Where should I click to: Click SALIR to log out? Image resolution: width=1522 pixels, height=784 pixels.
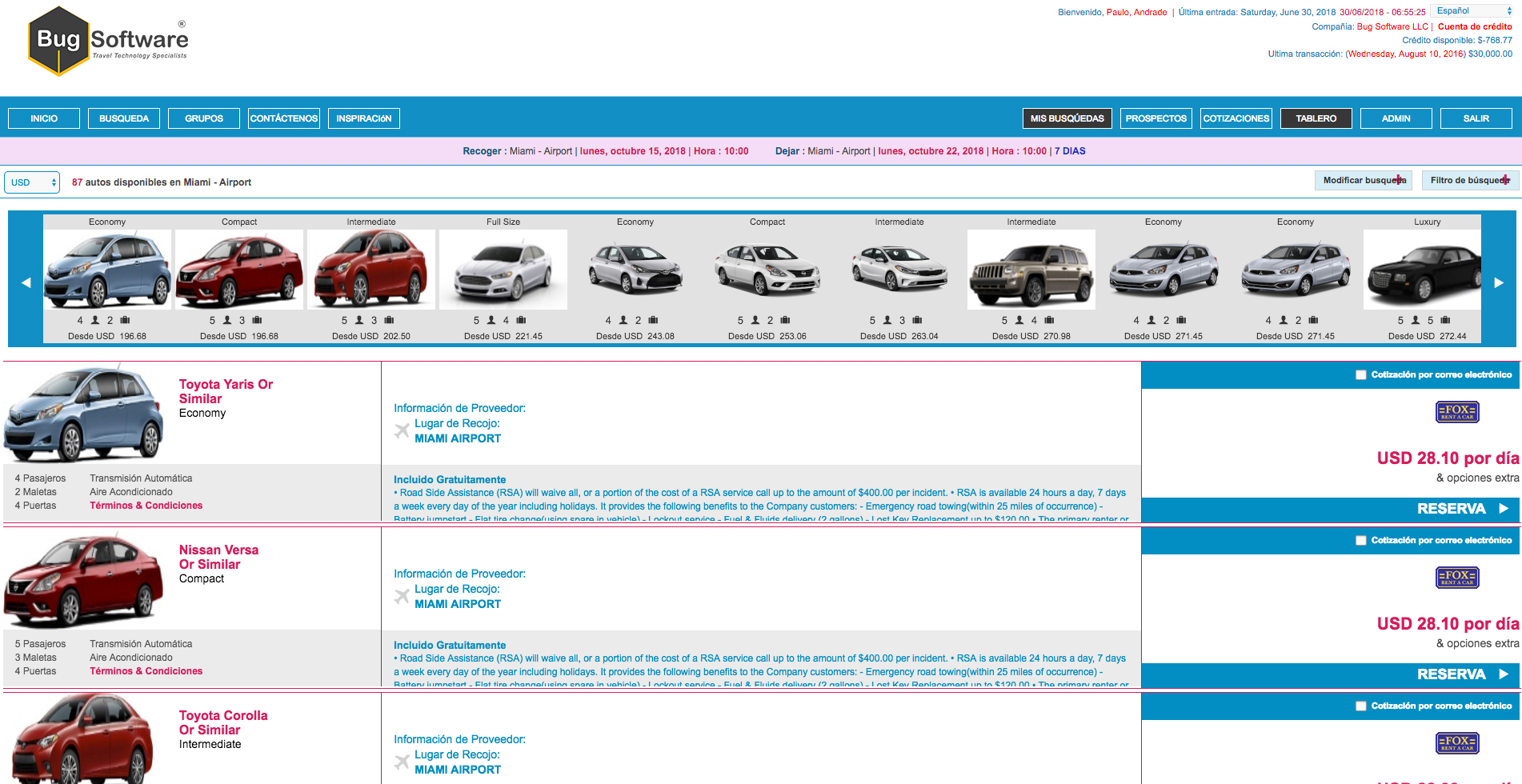(x=1476, y=118)
